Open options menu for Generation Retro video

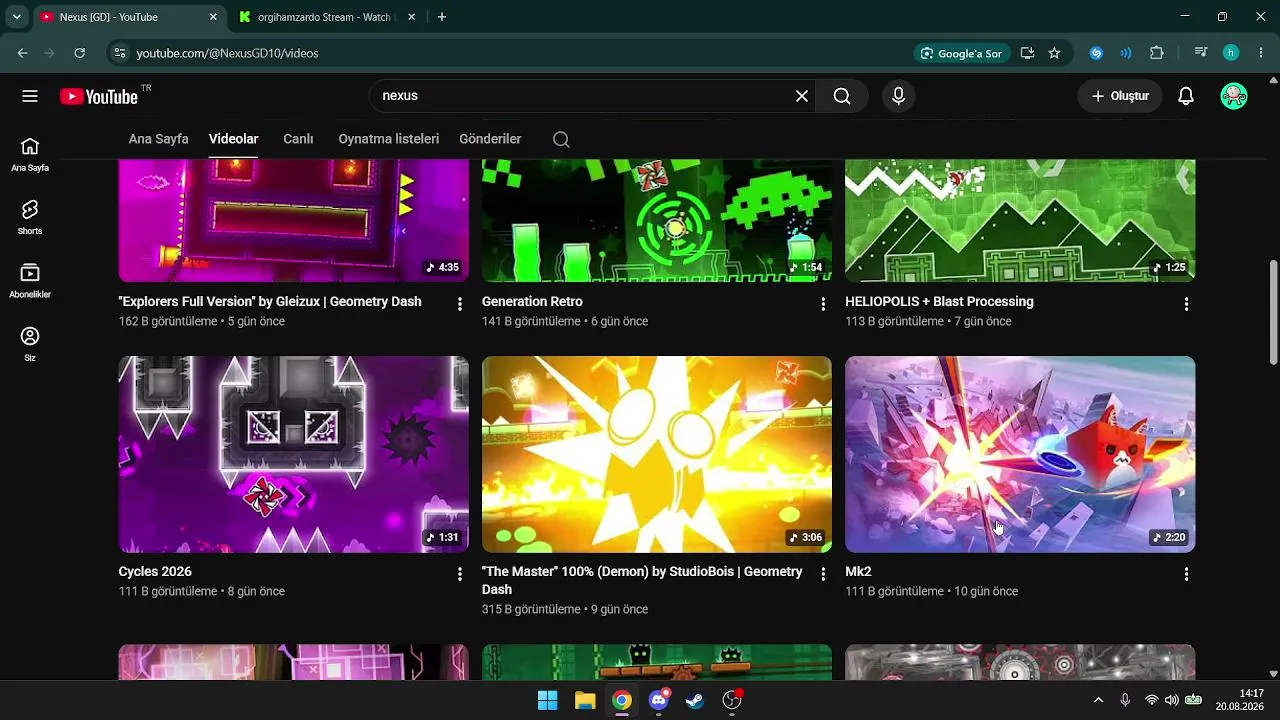point(823,303)
